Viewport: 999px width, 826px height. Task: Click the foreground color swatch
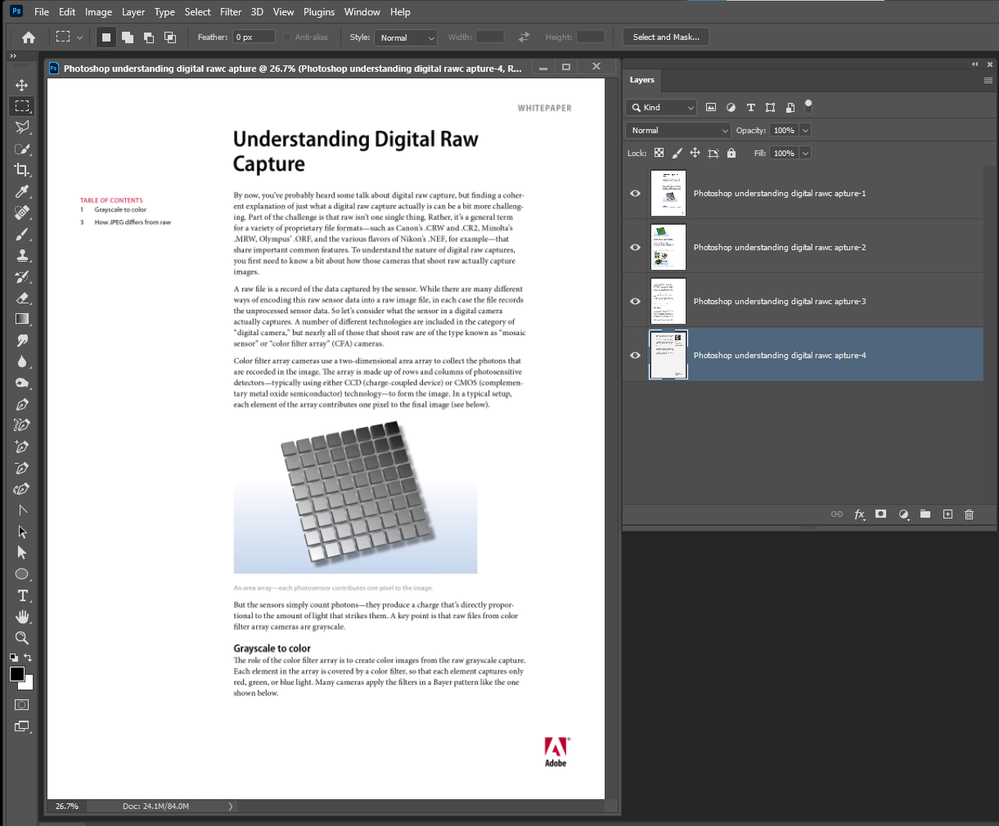click(17, 674)
